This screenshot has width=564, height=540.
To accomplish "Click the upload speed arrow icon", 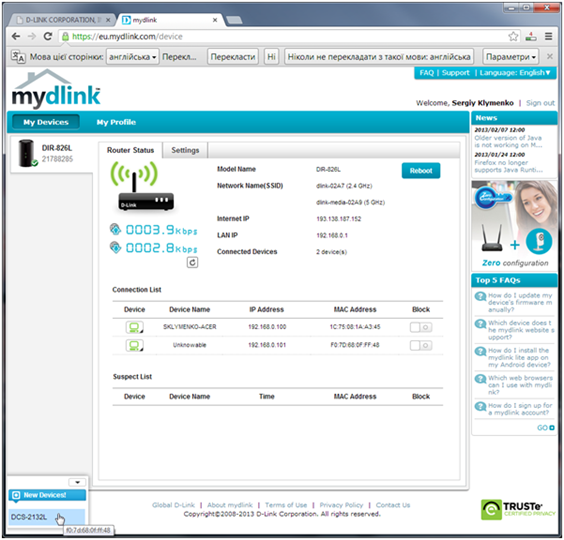I will 115,229.
